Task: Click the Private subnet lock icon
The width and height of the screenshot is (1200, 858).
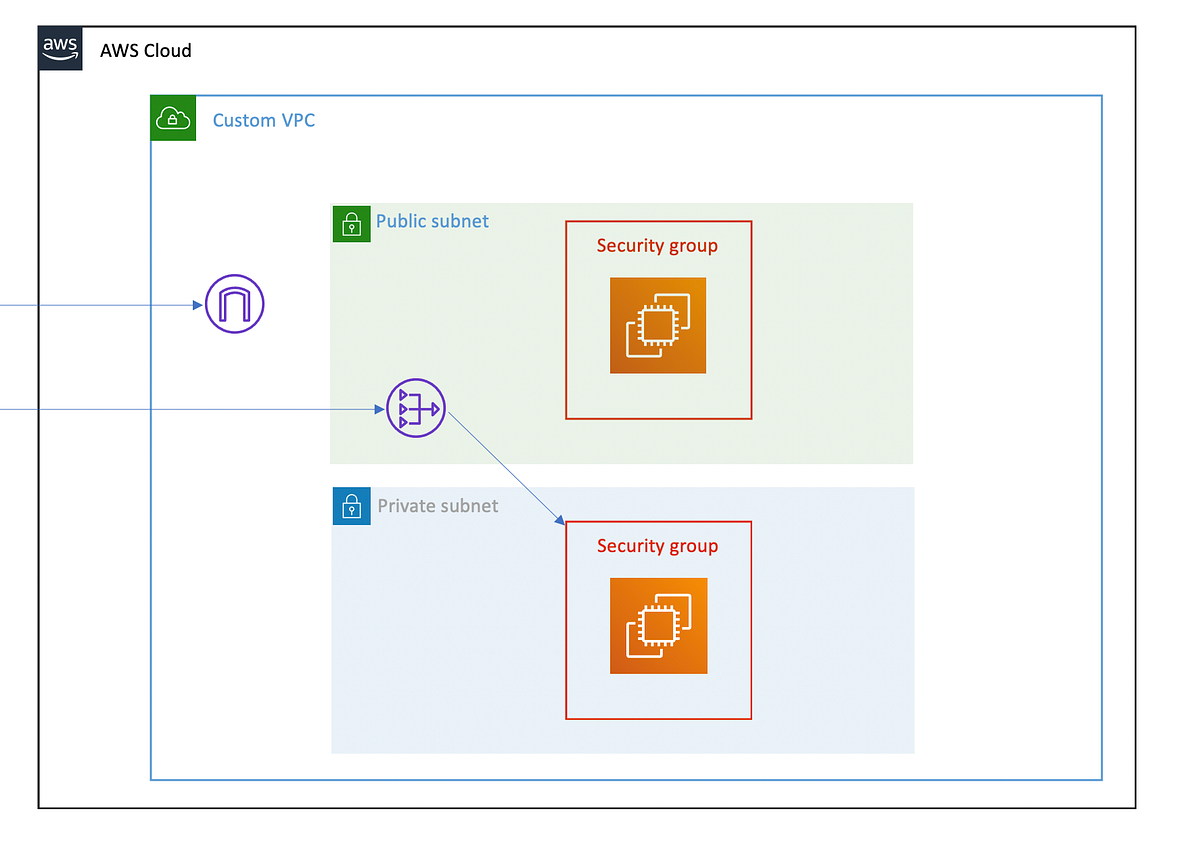Action: [351, 506]
